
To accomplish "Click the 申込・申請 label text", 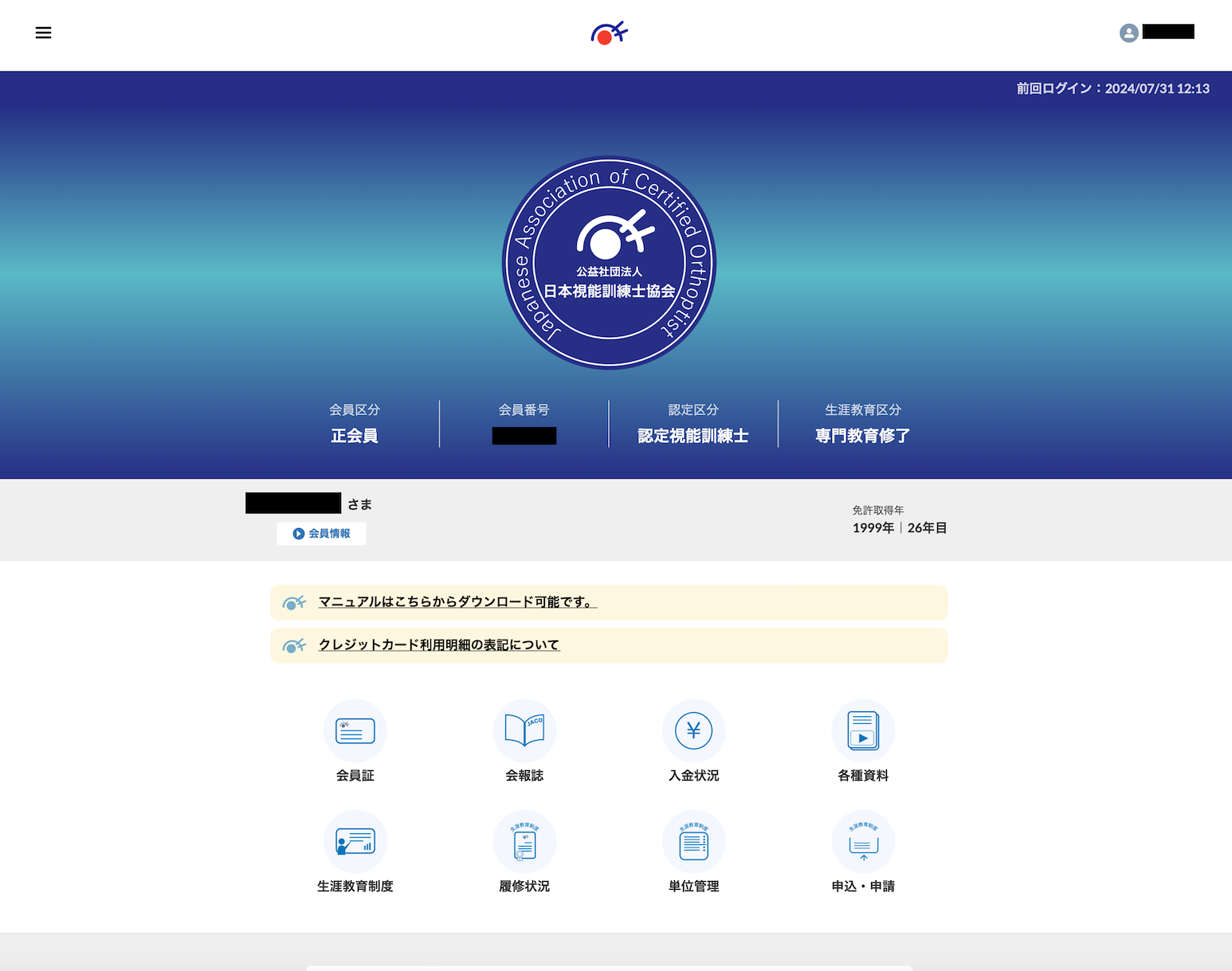I will tap(863, 886).
